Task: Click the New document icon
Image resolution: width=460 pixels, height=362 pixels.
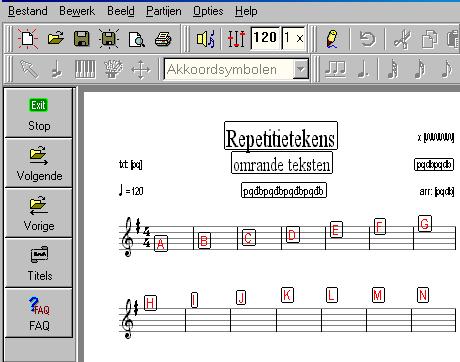Action: (x=28, y=39)
